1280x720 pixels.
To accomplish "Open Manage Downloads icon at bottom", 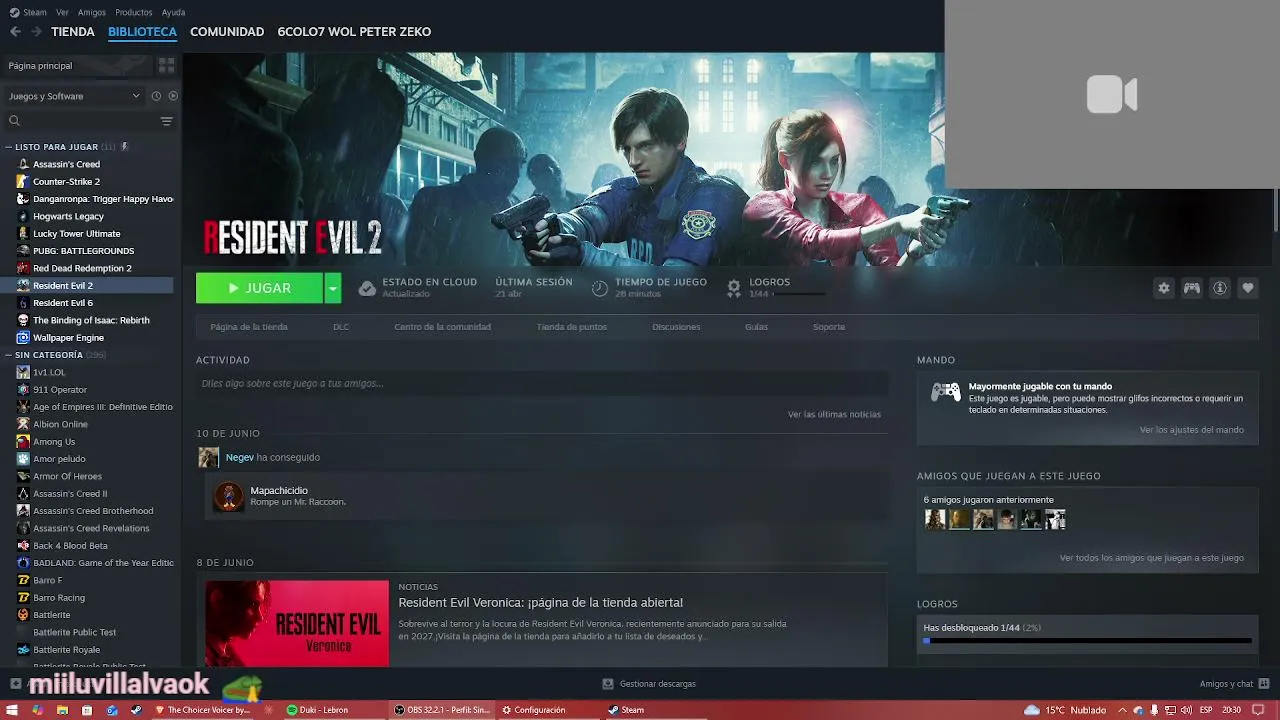I will pyautogui.click(x=607, y=684).
